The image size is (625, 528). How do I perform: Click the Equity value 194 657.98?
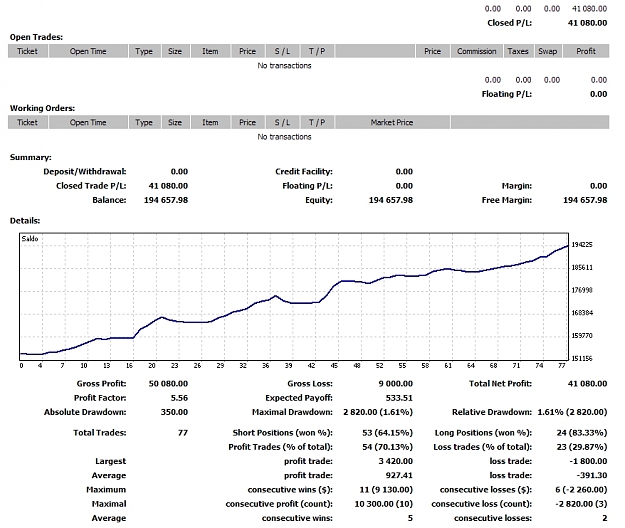pos(391,200)
